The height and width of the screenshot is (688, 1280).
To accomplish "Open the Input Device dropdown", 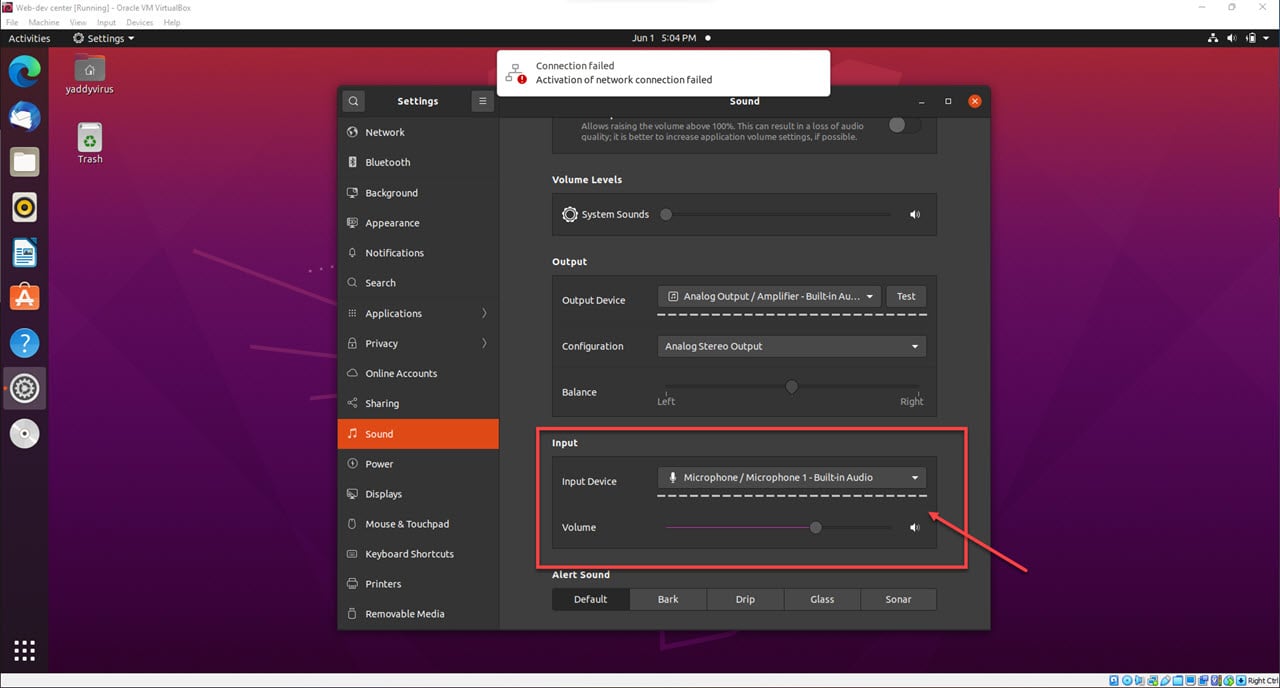I will [x=791, y=477].
